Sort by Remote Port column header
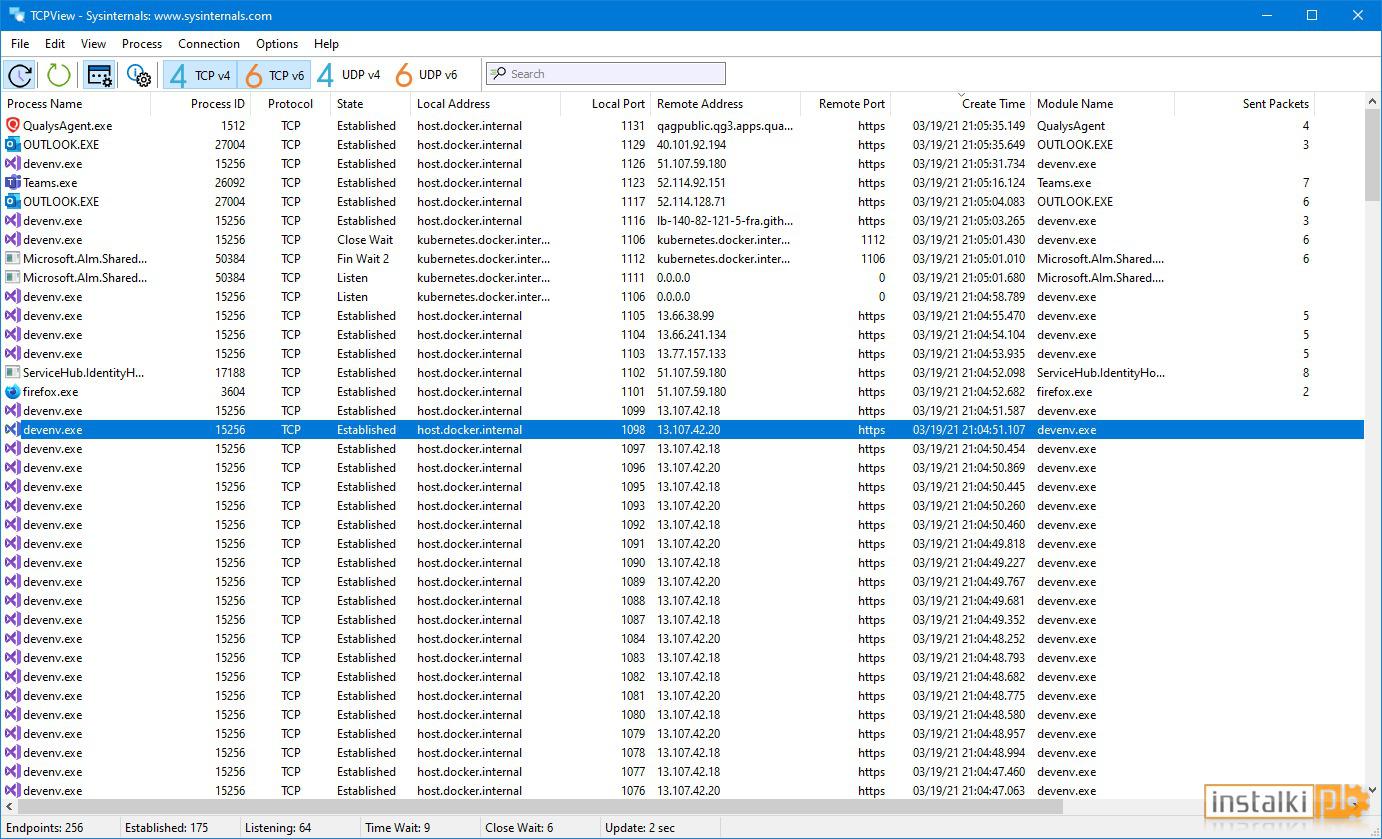The width and height of the screenshot is (1382, 839). 845,104
